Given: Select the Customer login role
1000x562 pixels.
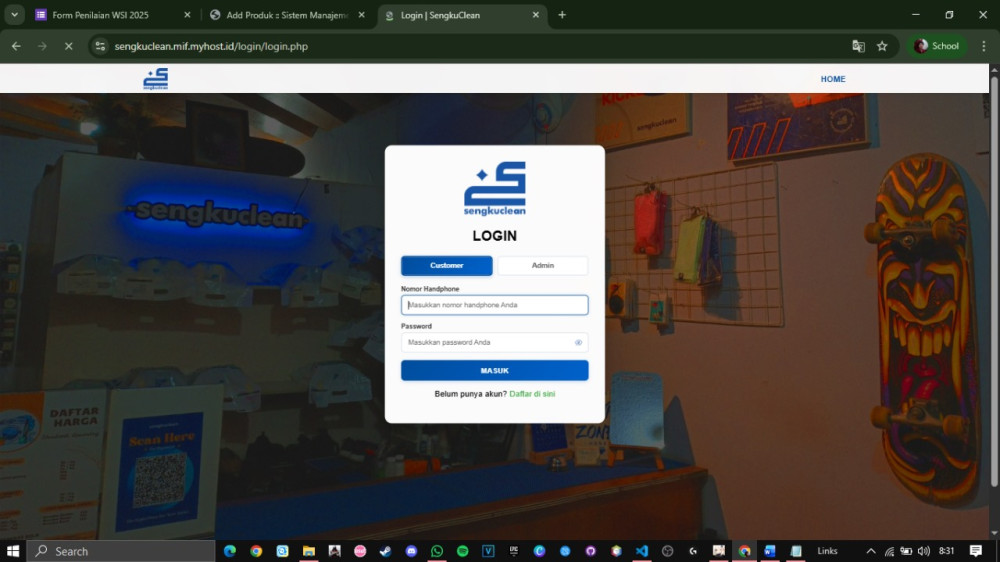Looking at the screenshot, I should point(446,266).
